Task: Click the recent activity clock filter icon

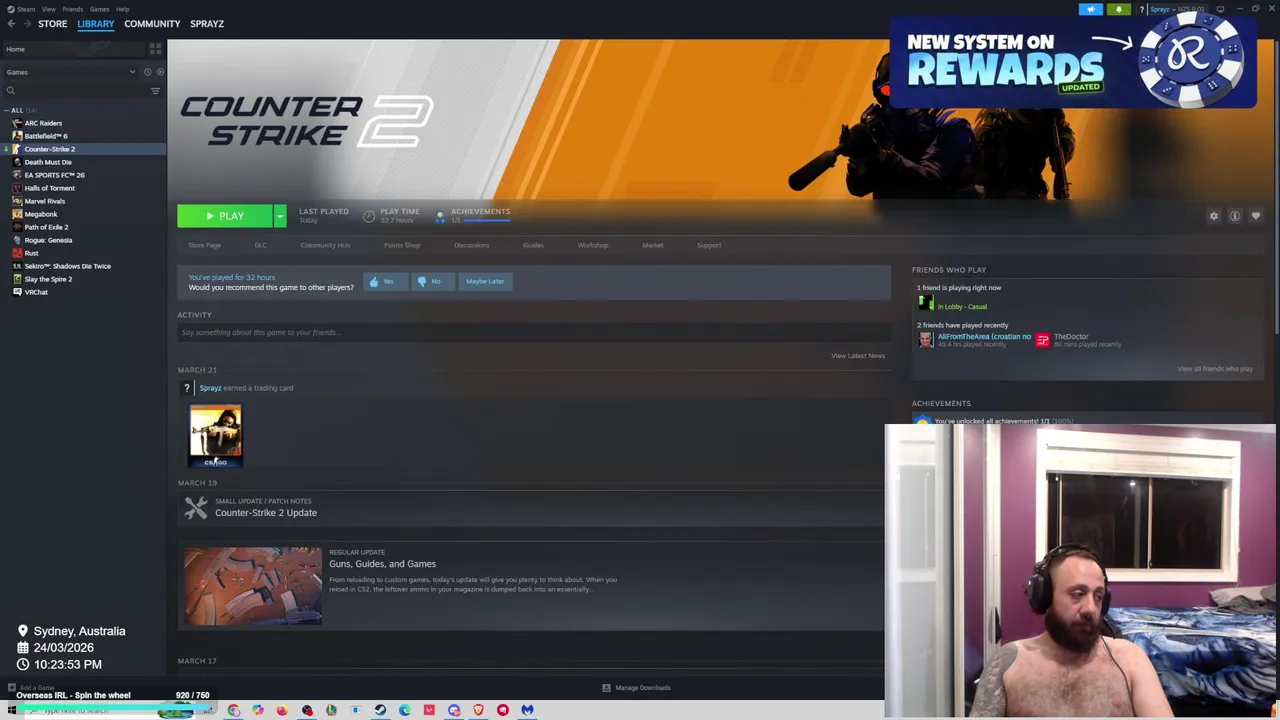Action: tap(147, 72)
